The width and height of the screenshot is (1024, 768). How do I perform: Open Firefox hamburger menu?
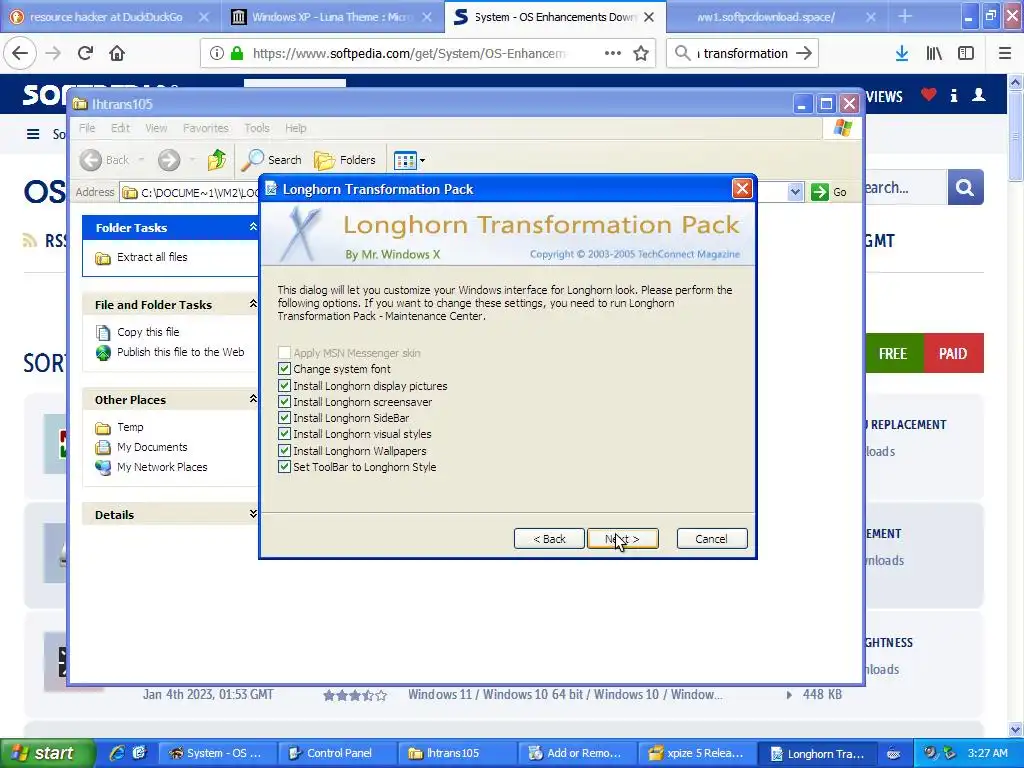1005,53
